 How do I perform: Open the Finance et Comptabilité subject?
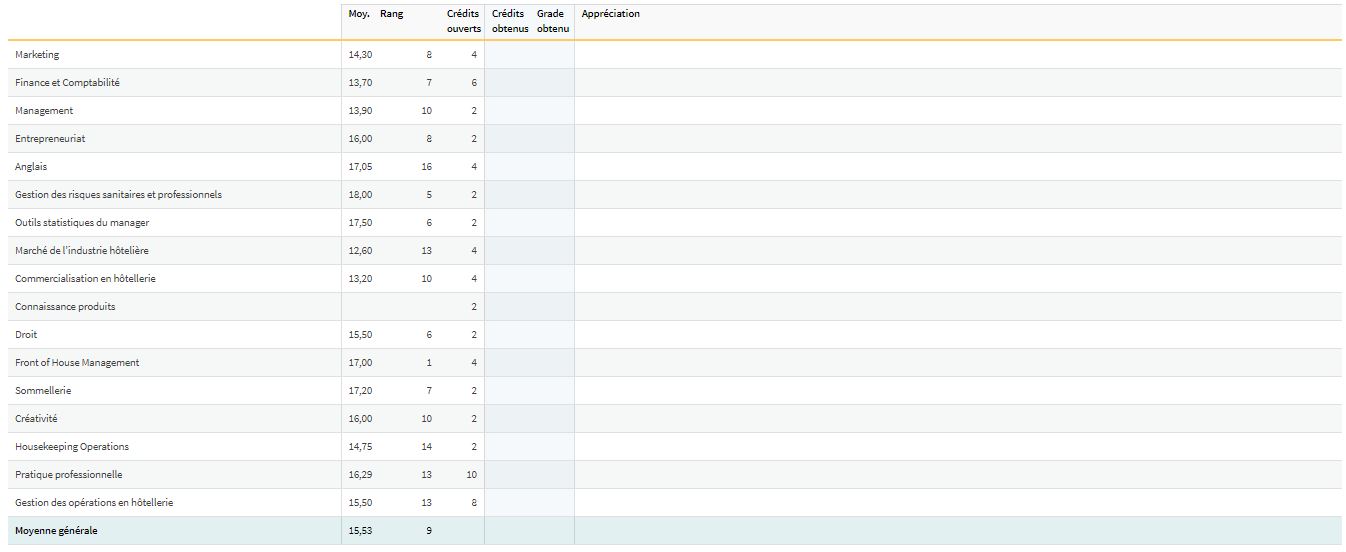67,83
